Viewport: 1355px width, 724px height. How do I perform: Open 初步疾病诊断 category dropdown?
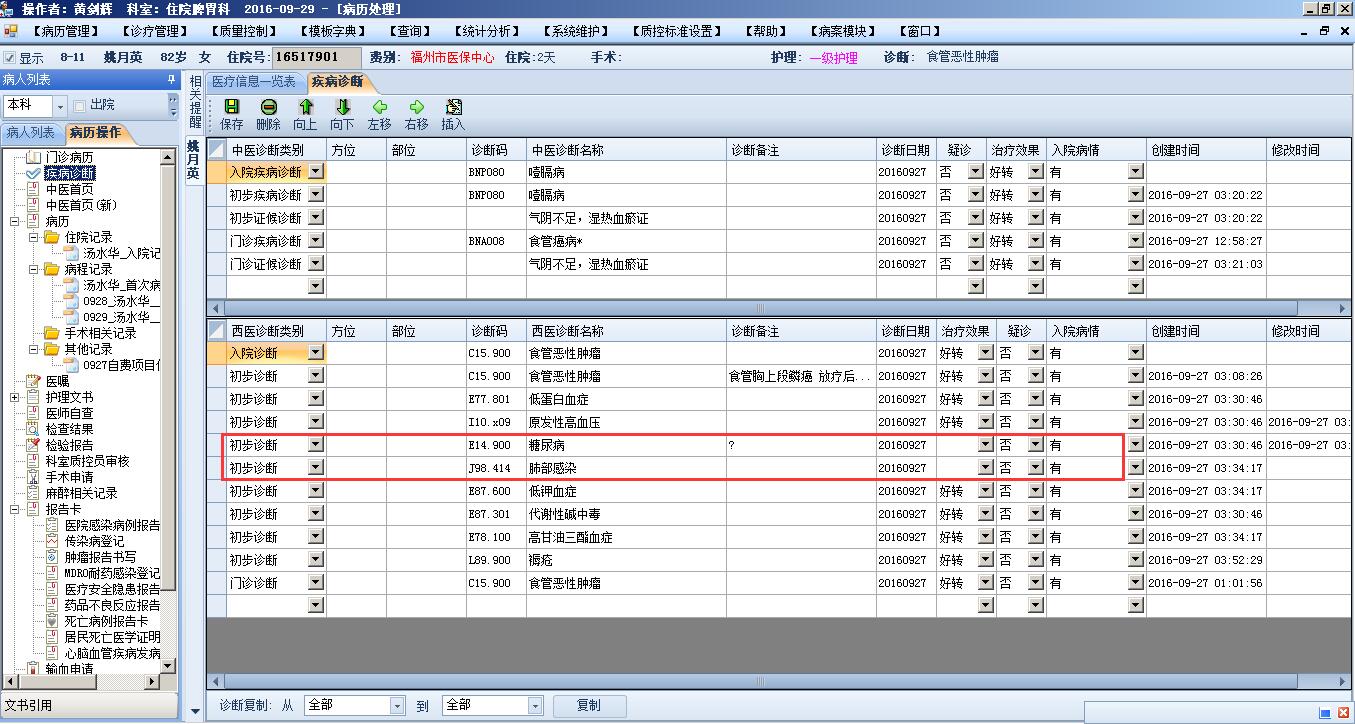[316, 195]
